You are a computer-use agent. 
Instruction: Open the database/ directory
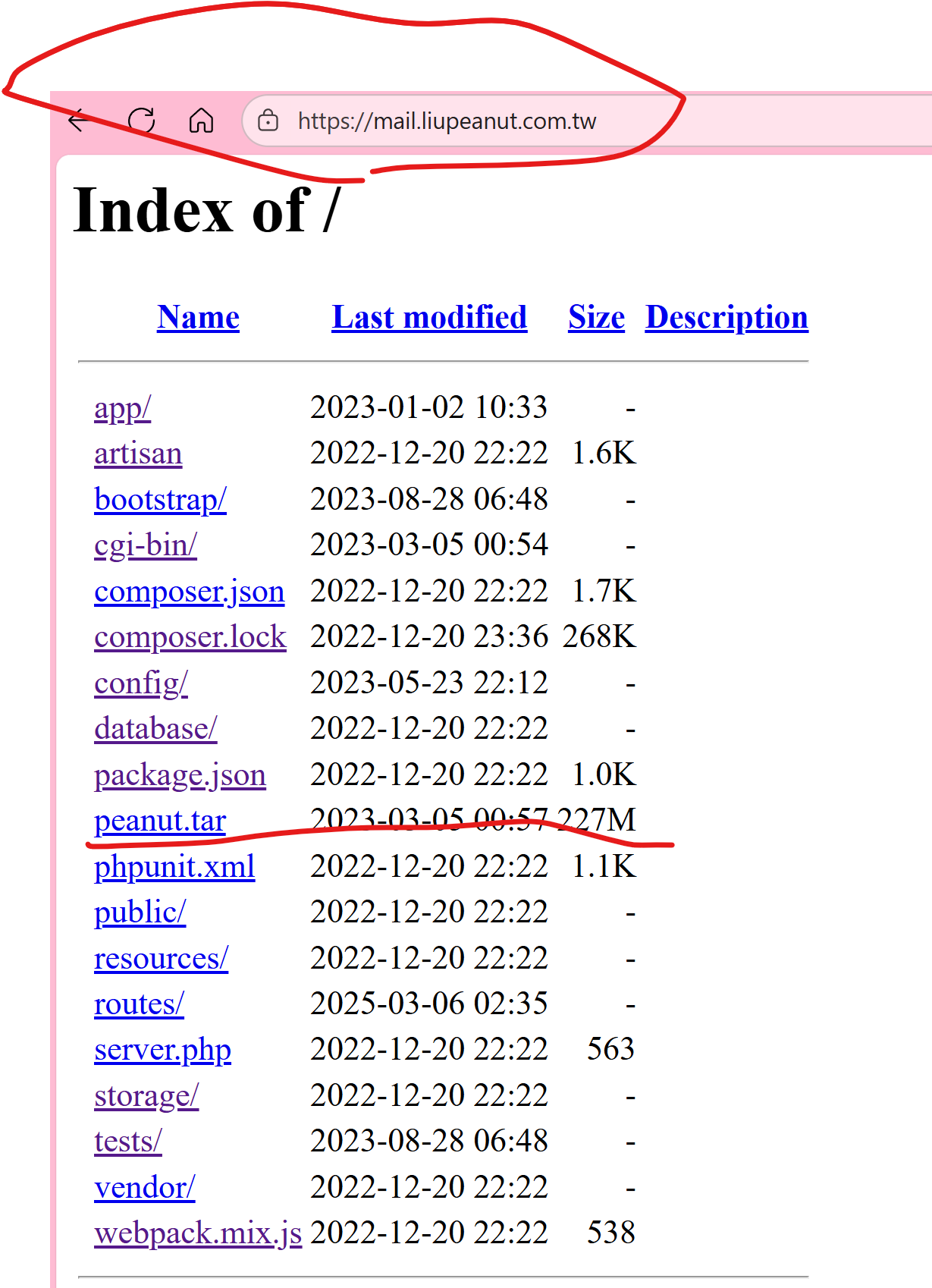156,728
